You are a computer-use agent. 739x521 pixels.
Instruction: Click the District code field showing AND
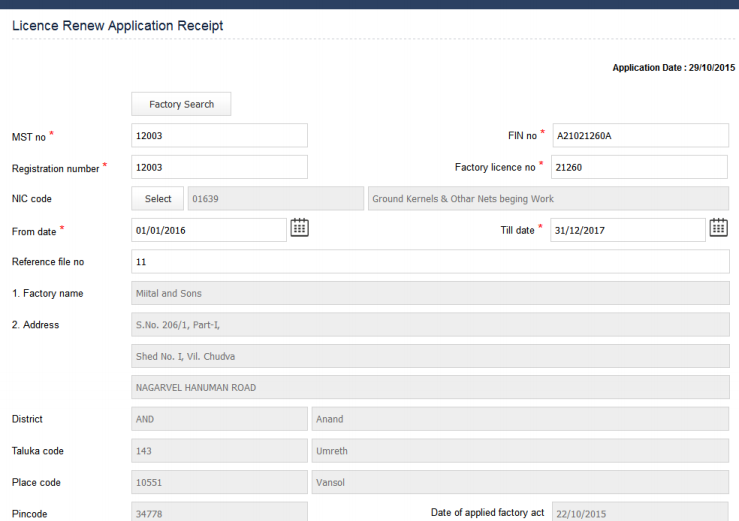[x=219, y=419]
